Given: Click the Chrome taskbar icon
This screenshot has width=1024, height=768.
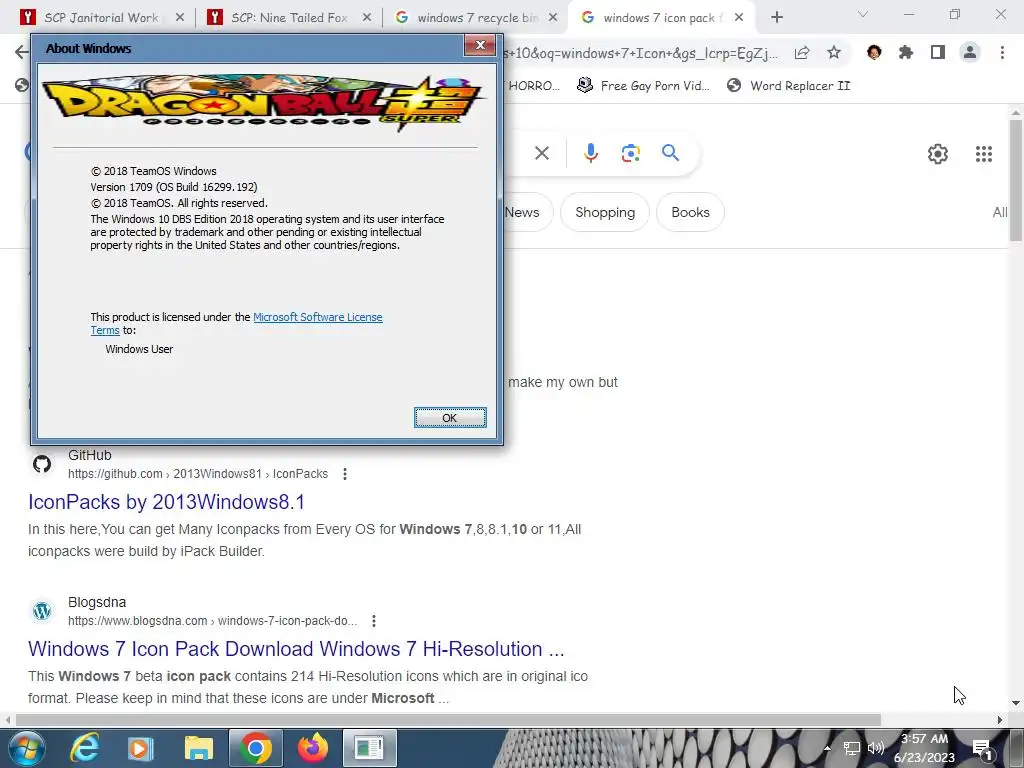Looking at the screenshot, I should [x=255, y=748].
